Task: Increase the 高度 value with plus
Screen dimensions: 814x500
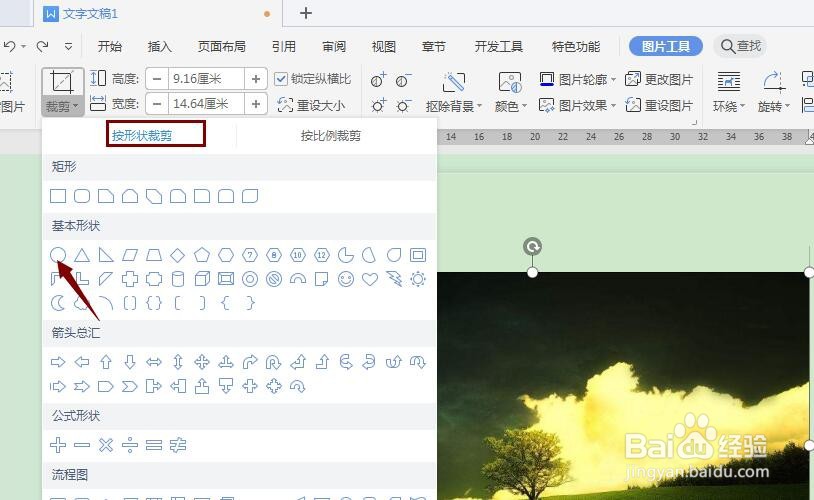Action: click(255, 79)
